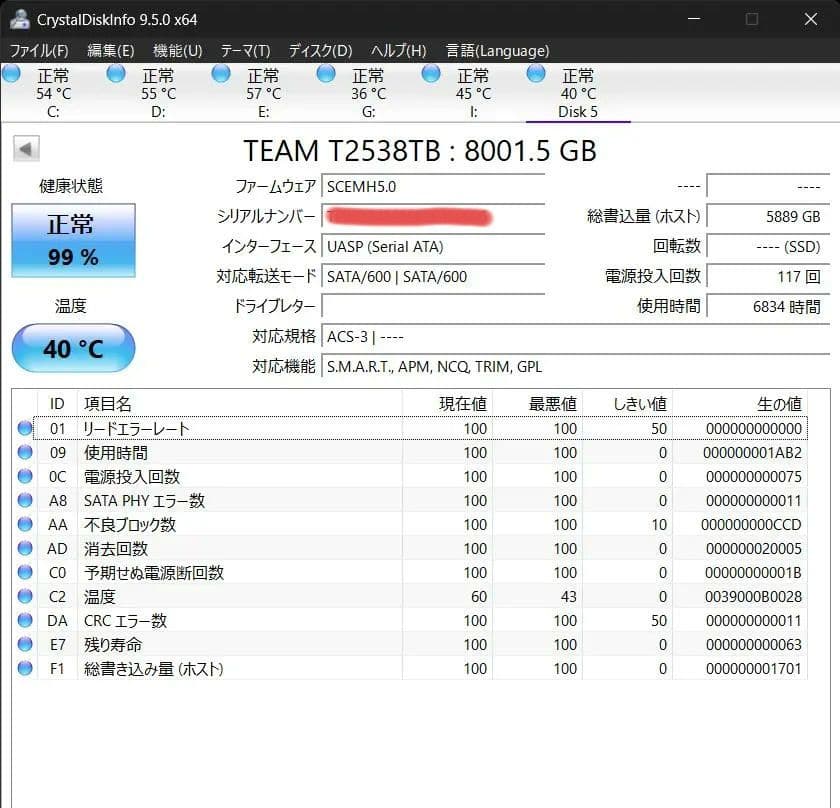Open the テーマ menu
This screenshot has width=840, height=808.
(246, 50)
